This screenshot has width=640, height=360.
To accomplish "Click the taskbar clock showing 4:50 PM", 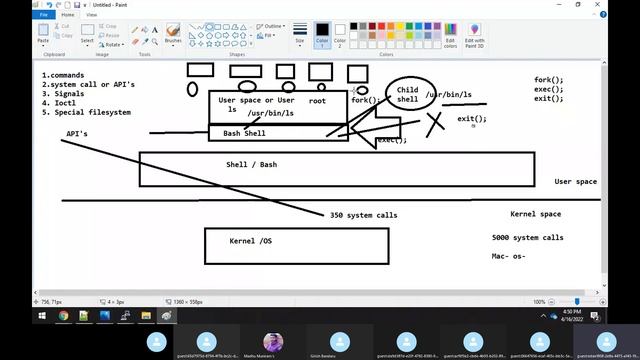I will [x=572, y=315].
